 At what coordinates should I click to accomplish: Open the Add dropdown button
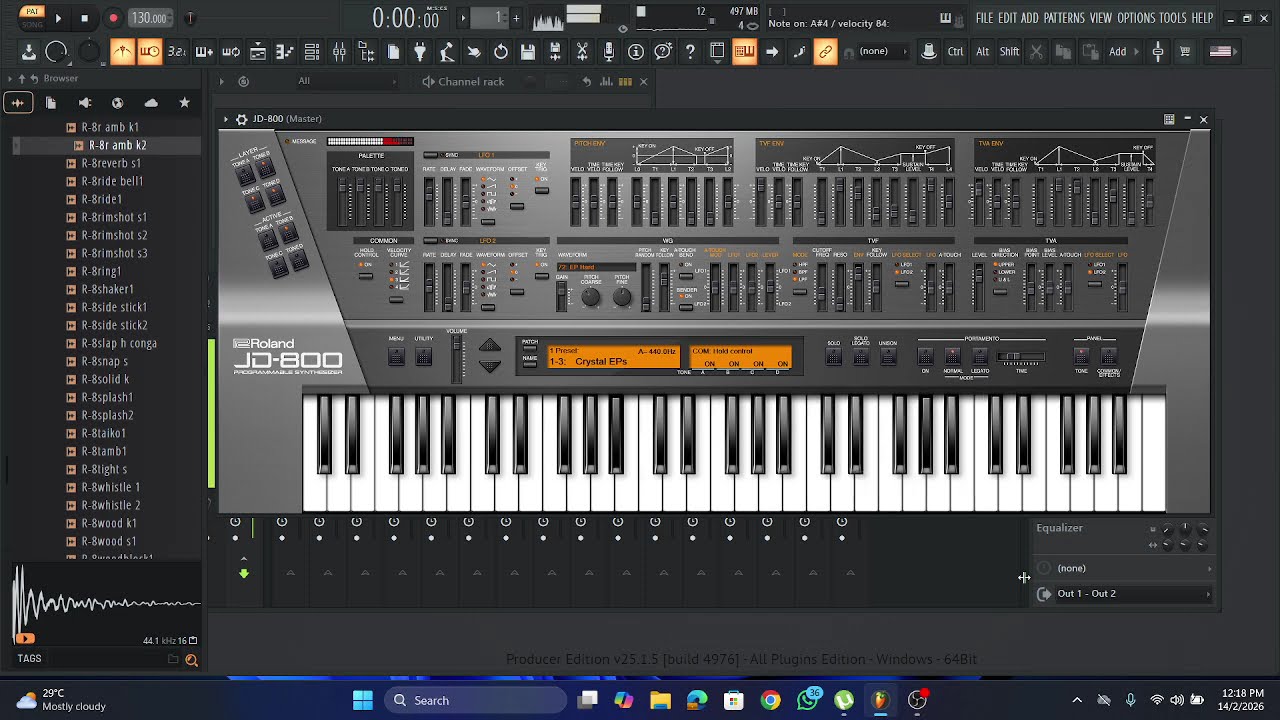[1123, 52]
